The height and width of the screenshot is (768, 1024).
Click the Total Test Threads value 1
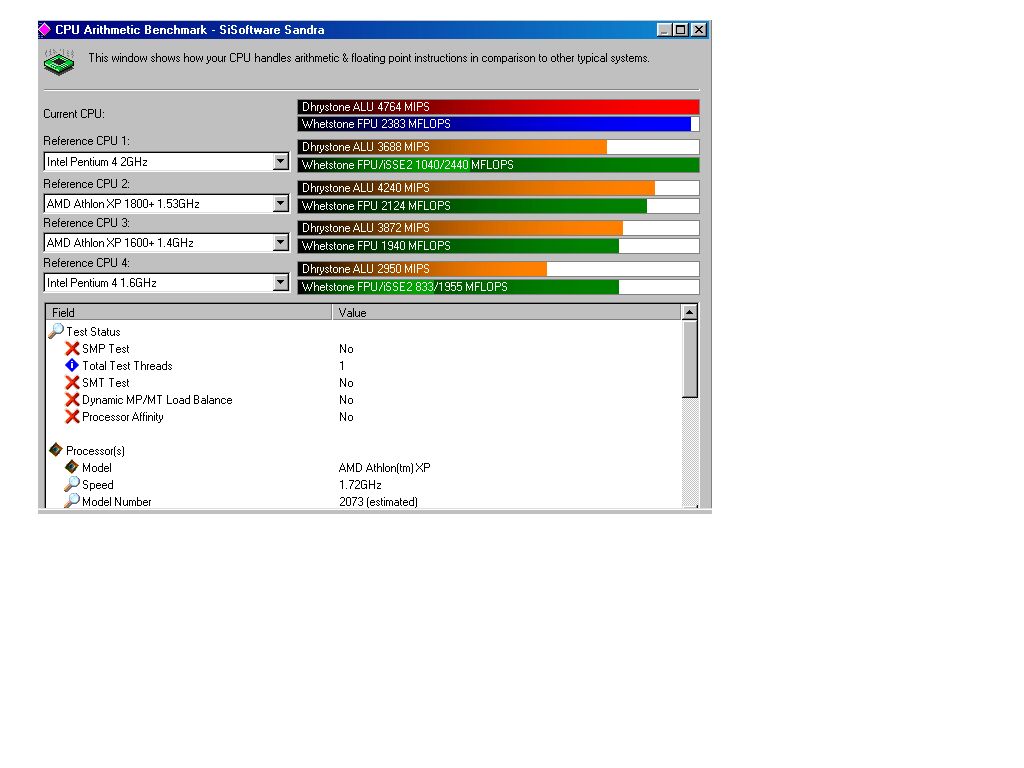pos(342,366)
